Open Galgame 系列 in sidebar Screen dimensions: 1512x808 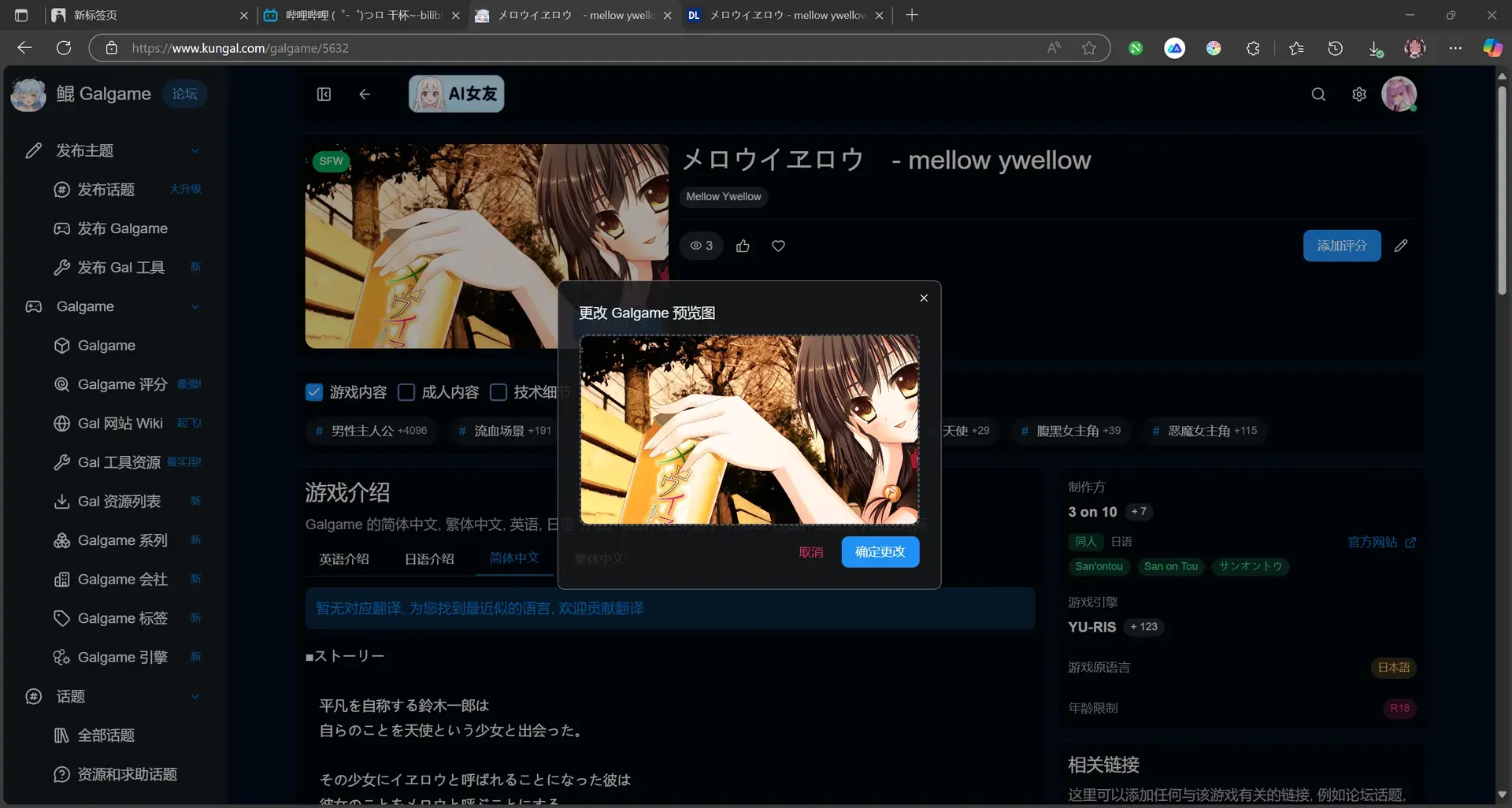pos(126,540)
